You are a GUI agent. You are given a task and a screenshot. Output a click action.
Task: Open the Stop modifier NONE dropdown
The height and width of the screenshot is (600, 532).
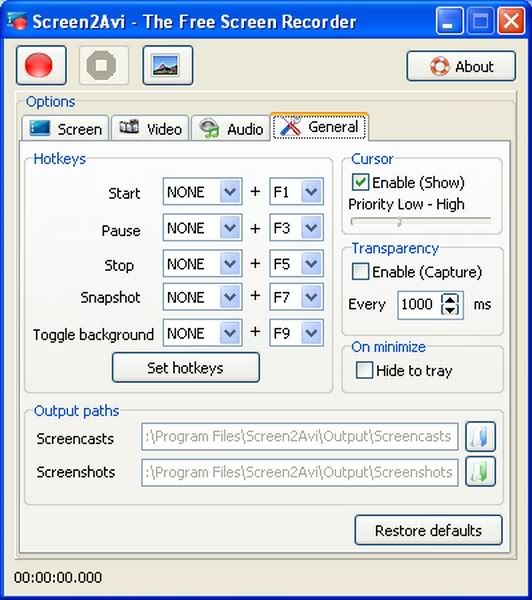tap(202, 264)
